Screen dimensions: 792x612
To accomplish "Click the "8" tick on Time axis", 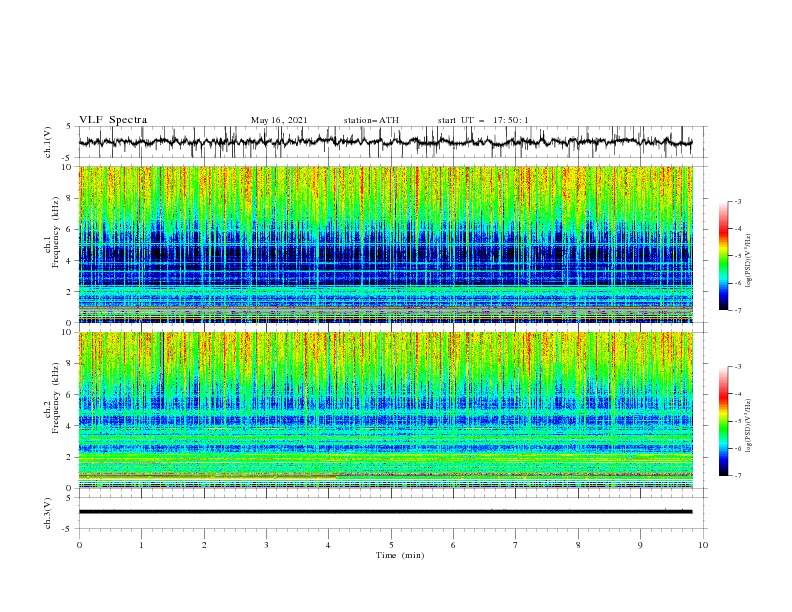I will pos(578,545).
